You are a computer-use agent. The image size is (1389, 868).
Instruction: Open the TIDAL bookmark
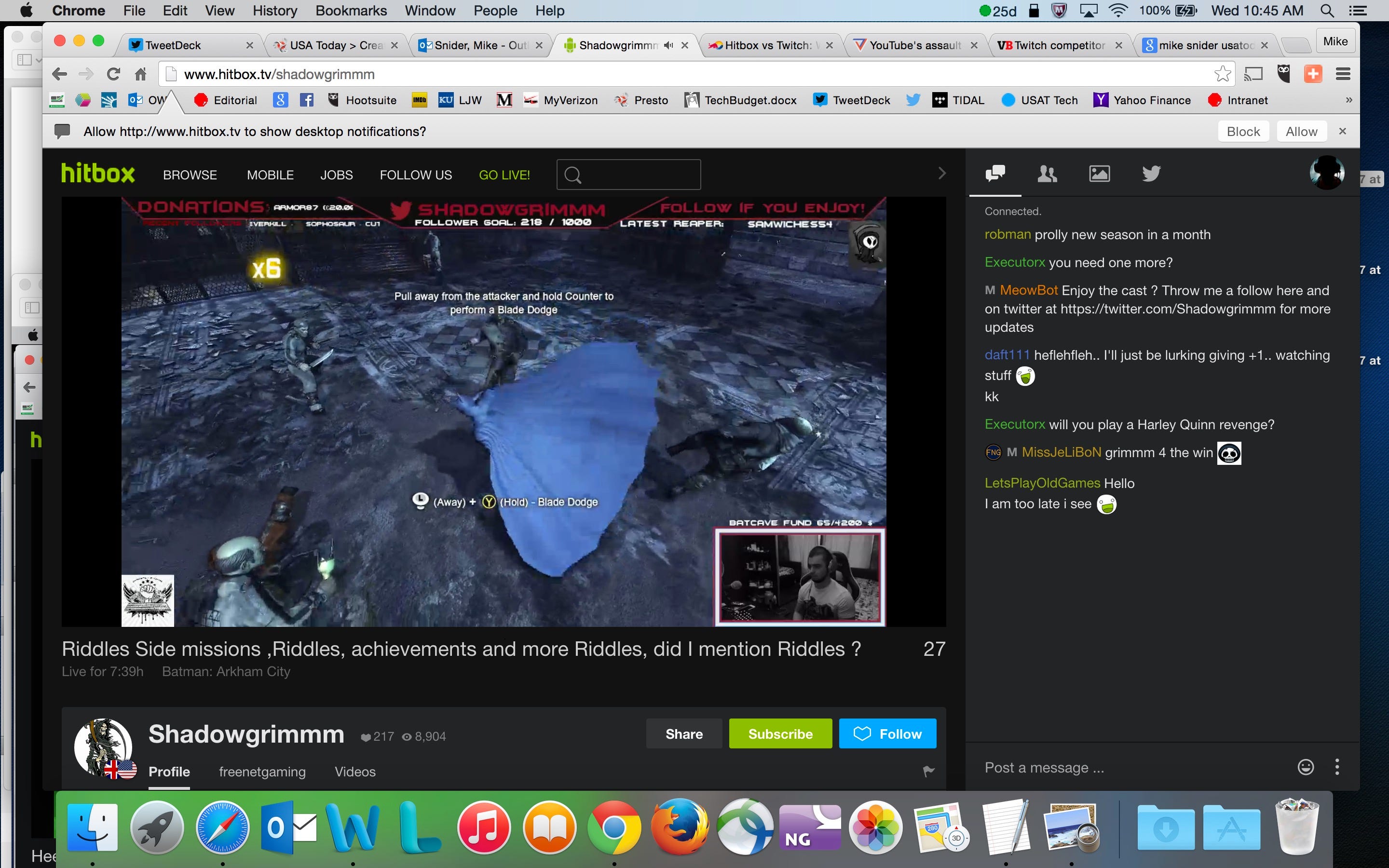[958, 100]
